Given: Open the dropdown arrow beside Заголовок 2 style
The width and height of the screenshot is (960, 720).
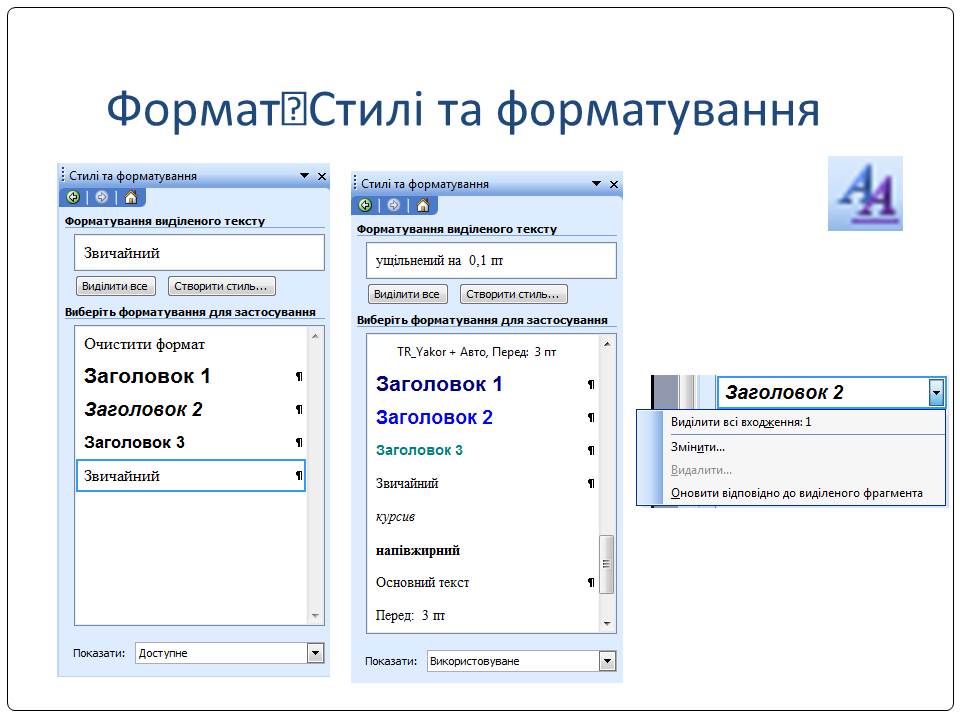Looking at the screenshot, I should 936,393.
